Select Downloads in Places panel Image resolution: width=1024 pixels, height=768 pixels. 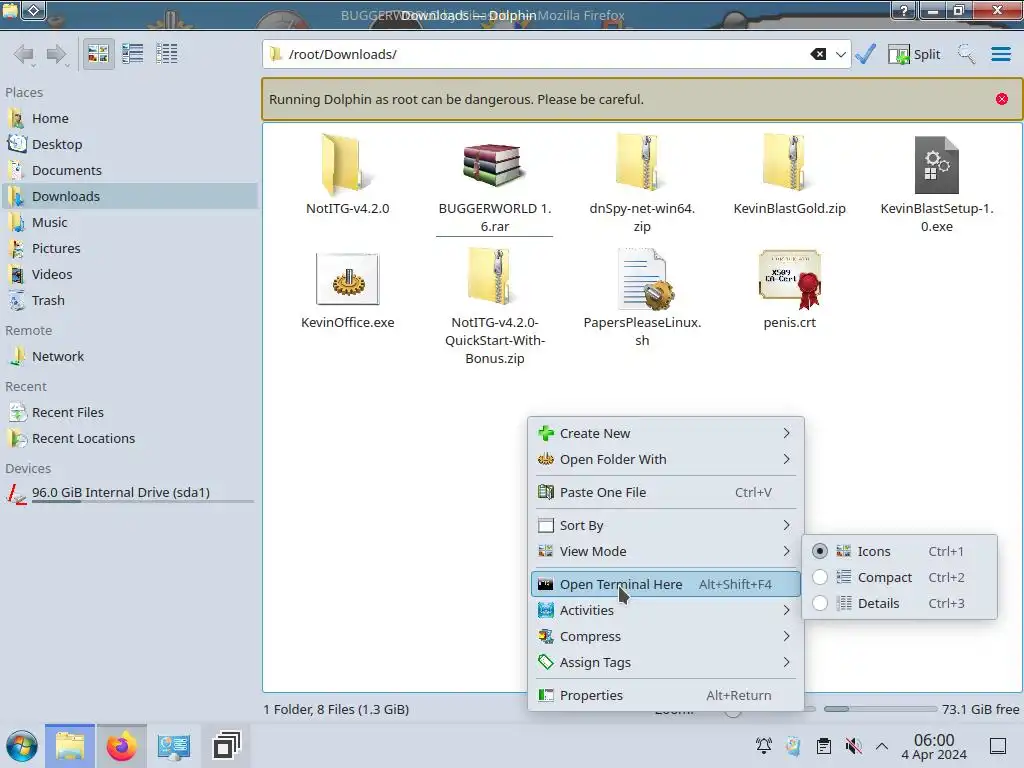[129, 197]
